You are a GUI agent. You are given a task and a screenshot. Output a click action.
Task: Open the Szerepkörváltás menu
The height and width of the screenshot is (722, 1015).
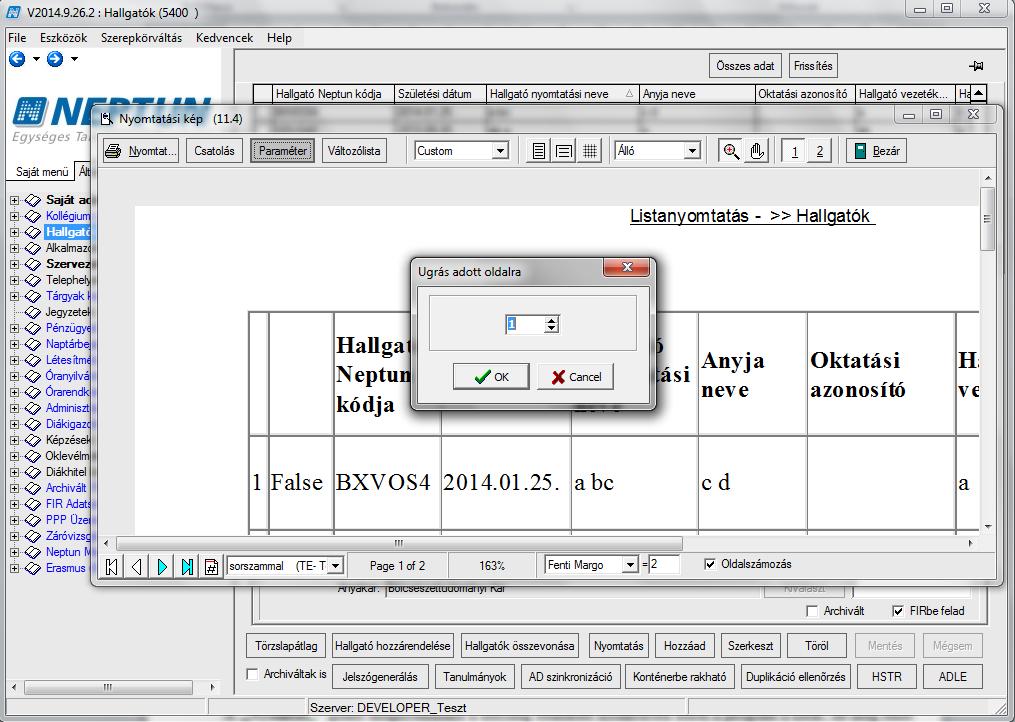click(x=141, y=38)
